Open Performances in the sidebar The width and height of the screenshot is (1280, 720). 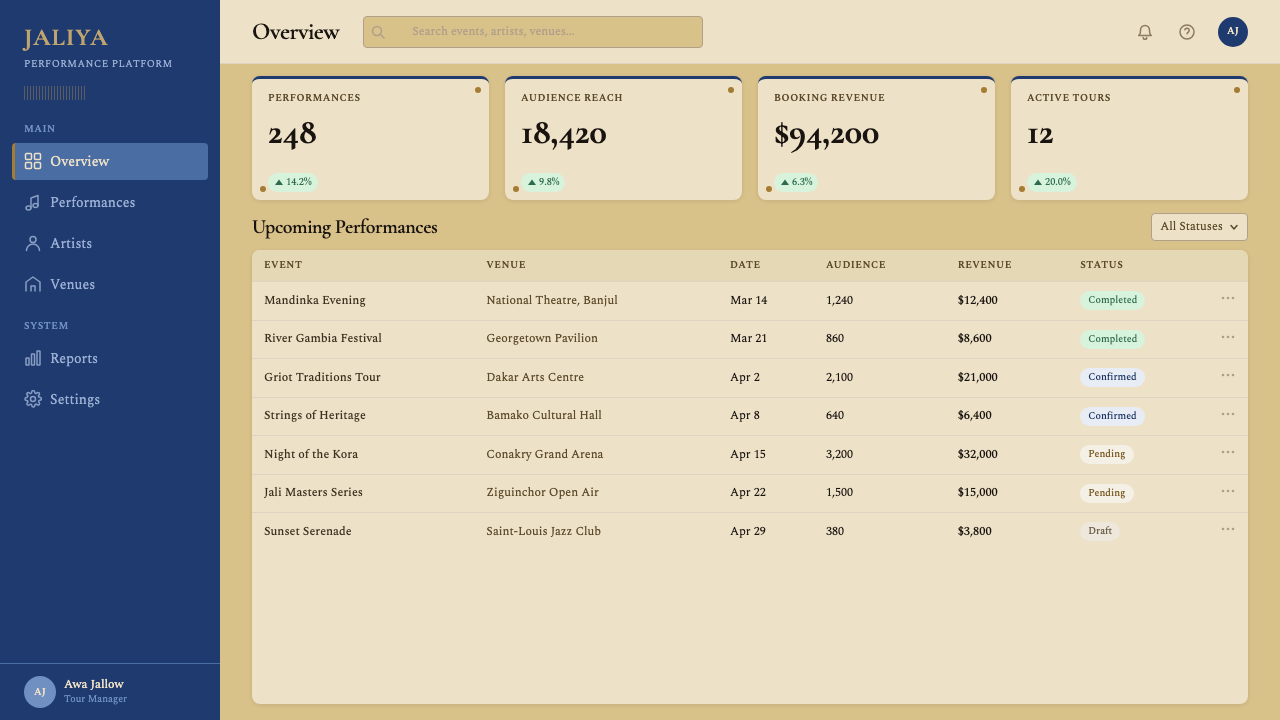pyautogui.click(x=110, y=202)
